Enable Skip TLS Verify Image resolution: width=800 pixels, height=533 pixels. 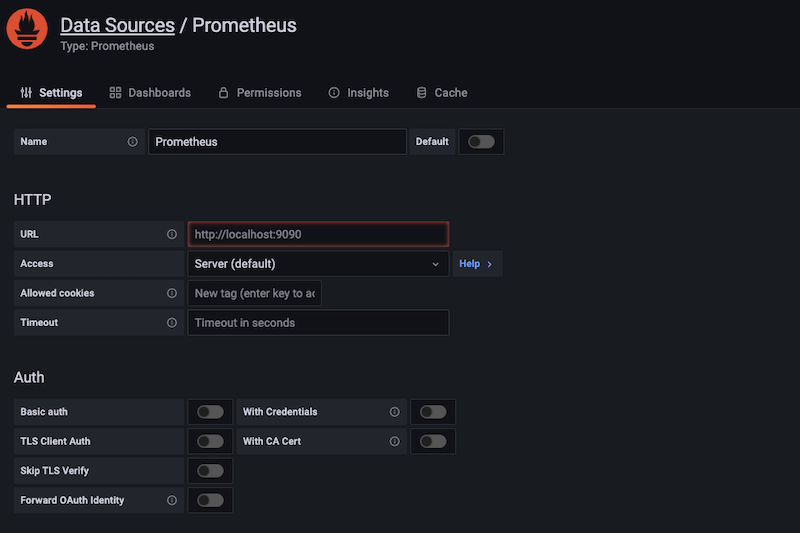[x=211, y=471]
